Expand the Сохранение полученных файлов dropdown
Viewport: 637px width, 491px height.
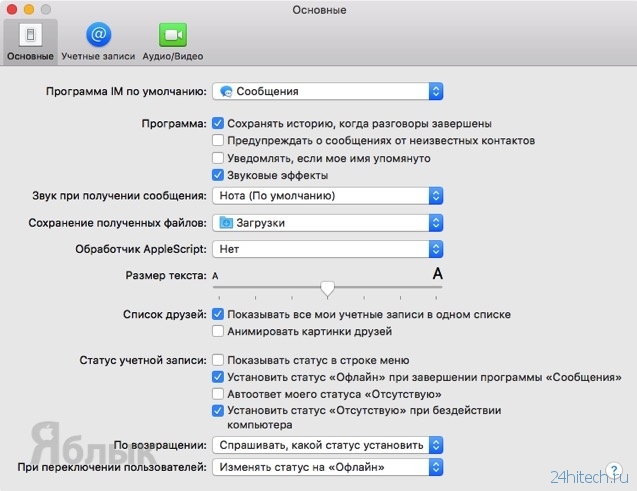327,223
